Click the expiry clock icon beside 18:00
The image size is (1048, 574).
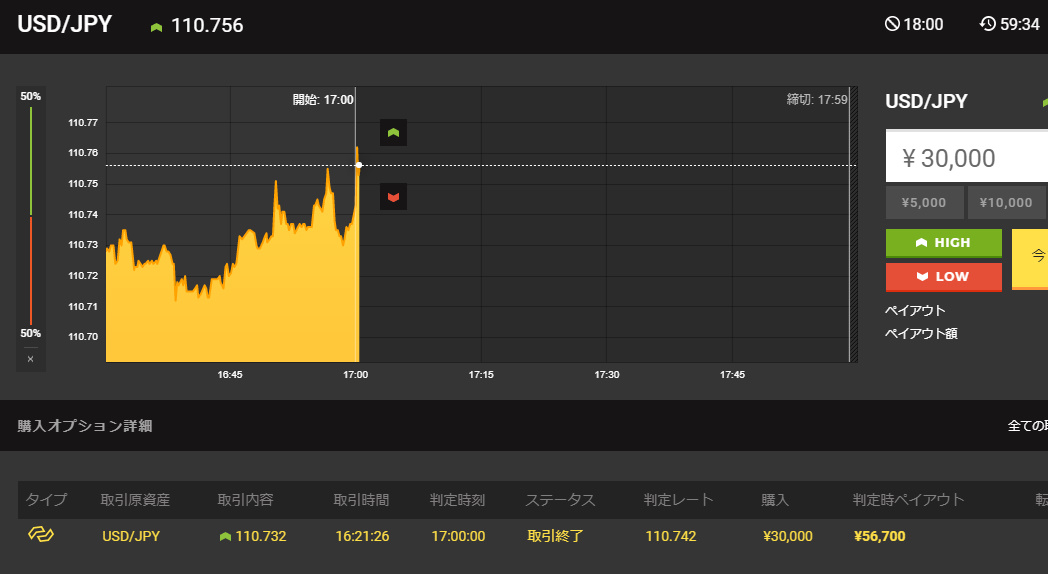[x=892, y=24]
